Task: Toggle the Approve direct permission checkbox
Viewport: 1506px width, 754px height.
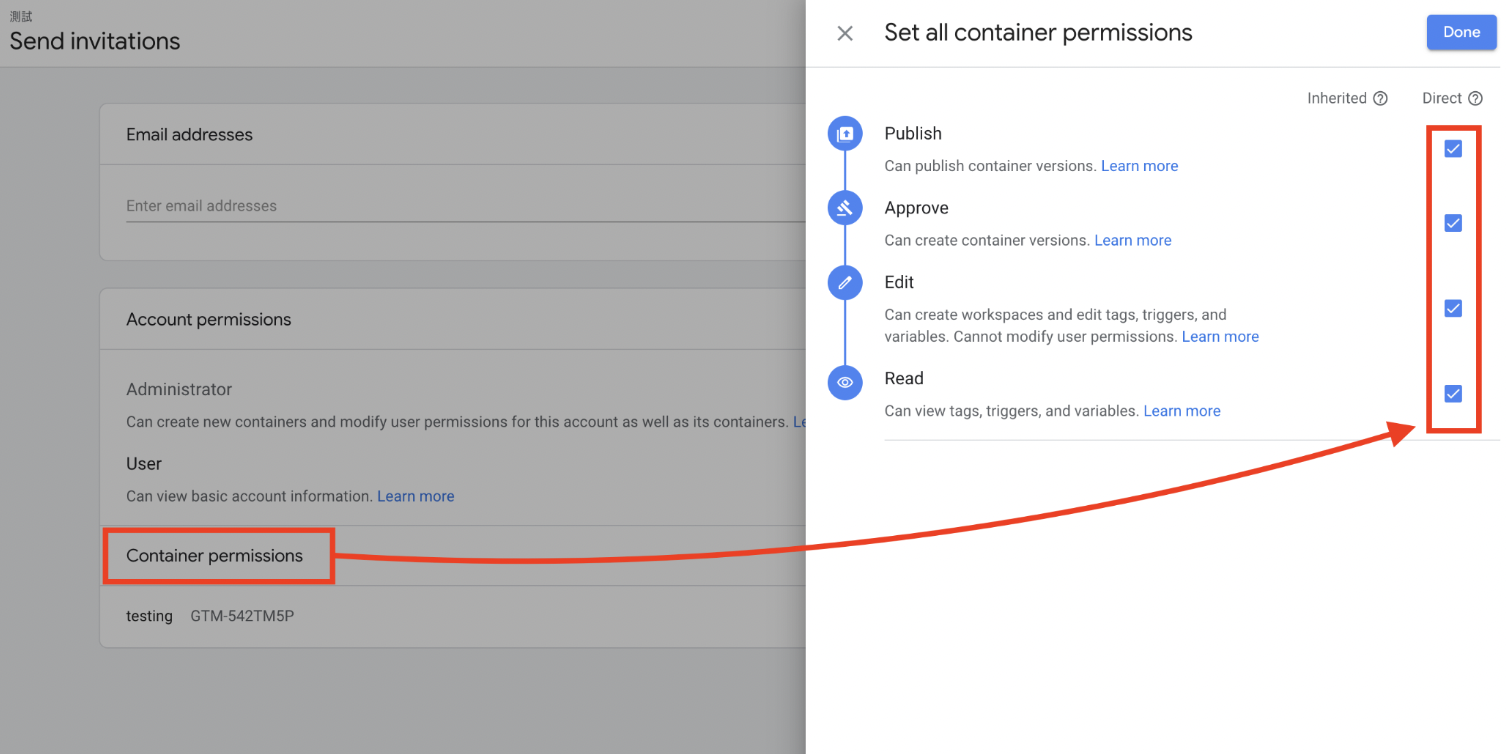Action: click(1453, 223)
